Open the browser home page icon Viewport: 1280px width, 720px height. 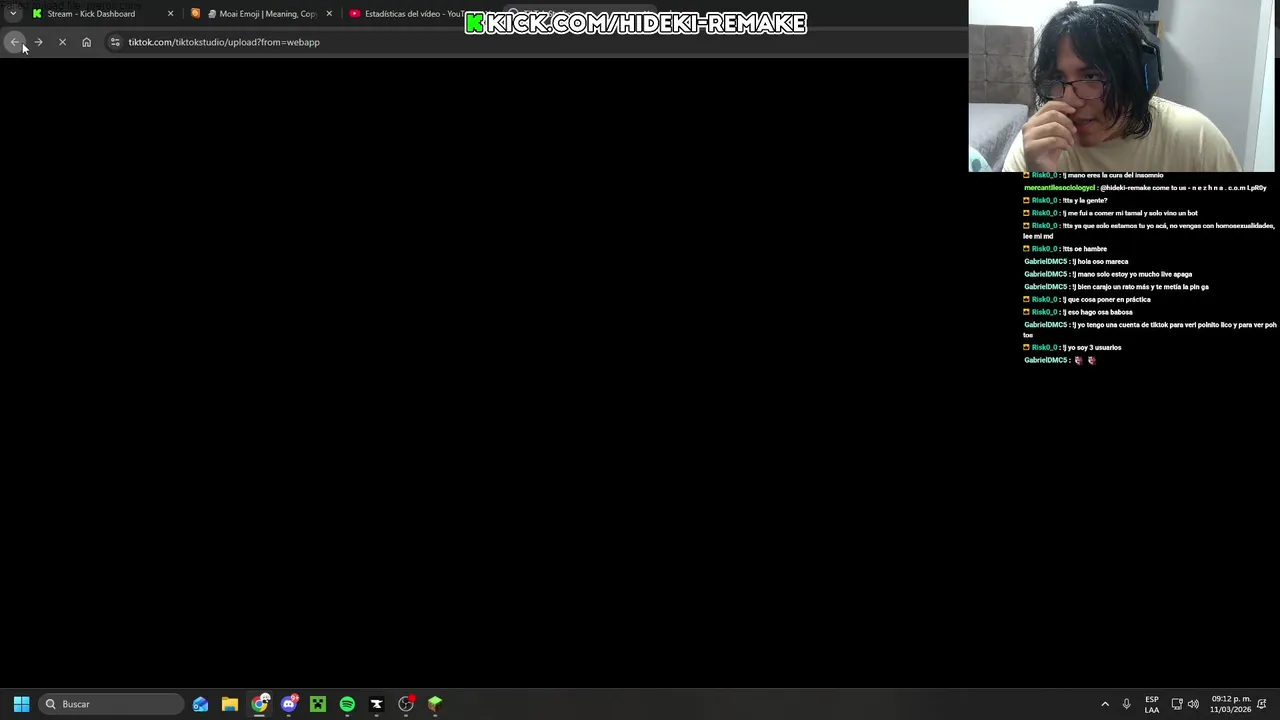click(x=86, y=42)
